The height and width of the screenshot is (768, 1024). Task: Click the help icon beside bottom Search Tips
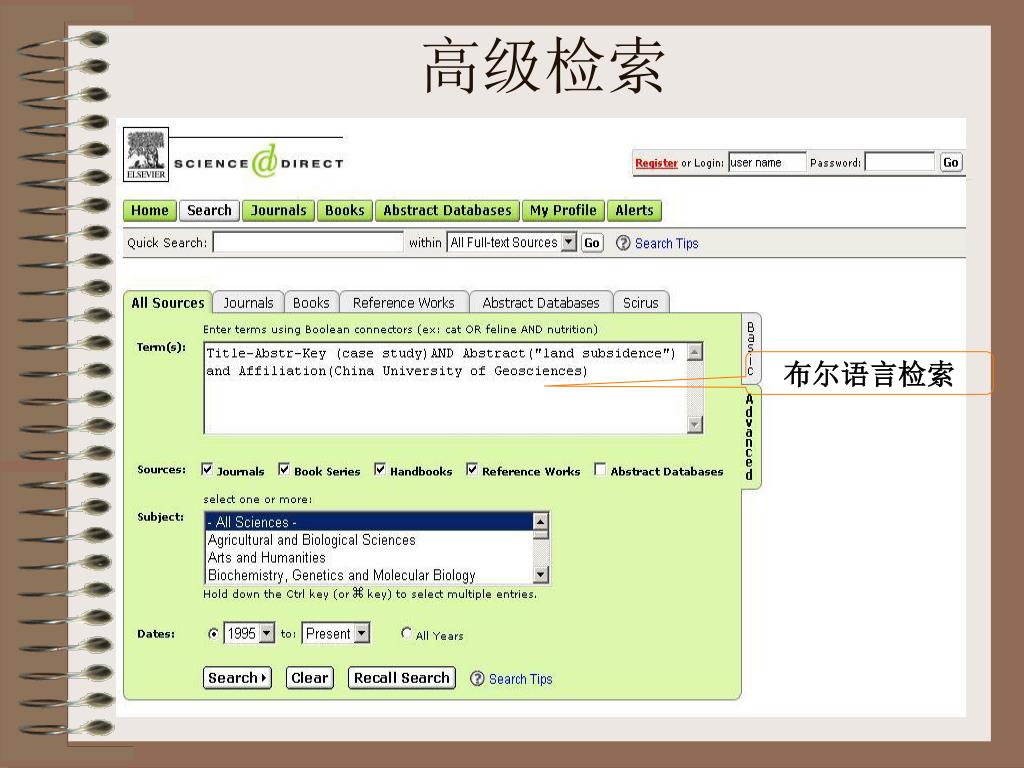coord(477,679)
